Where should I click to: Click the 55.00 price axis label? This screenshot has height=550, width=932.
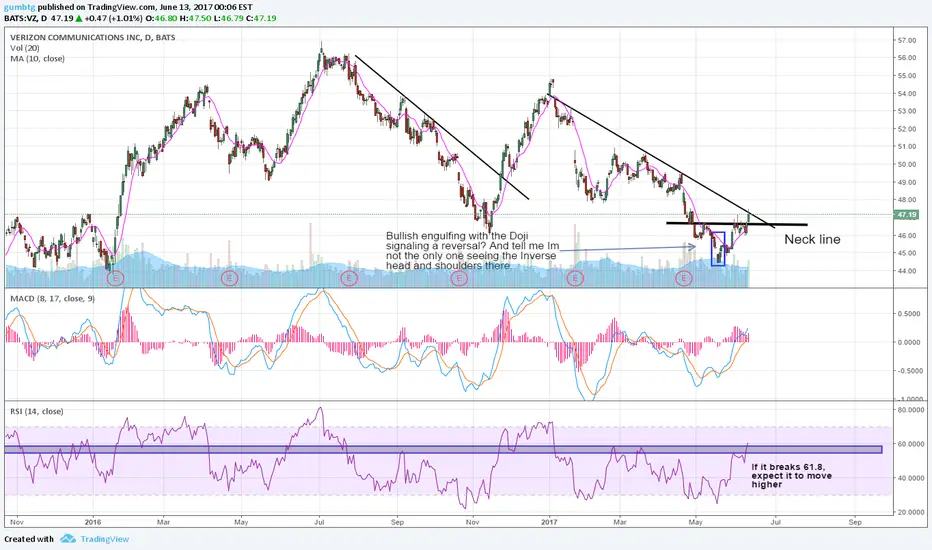(906, 76)
